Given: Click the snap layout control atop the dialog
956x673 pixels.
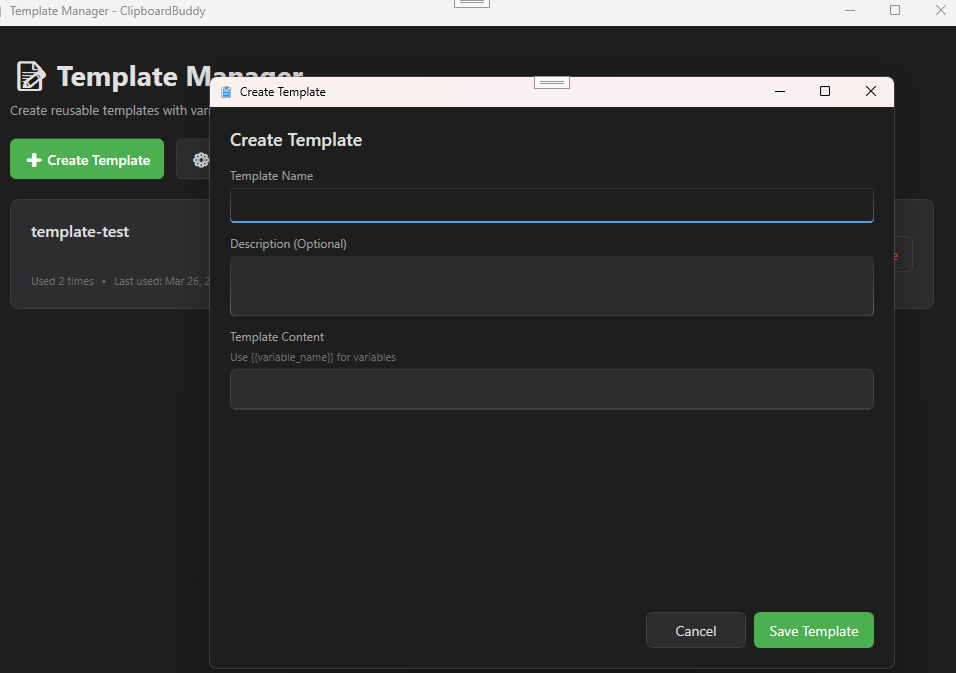Looking at the screenshot, I should click(552, 83).
